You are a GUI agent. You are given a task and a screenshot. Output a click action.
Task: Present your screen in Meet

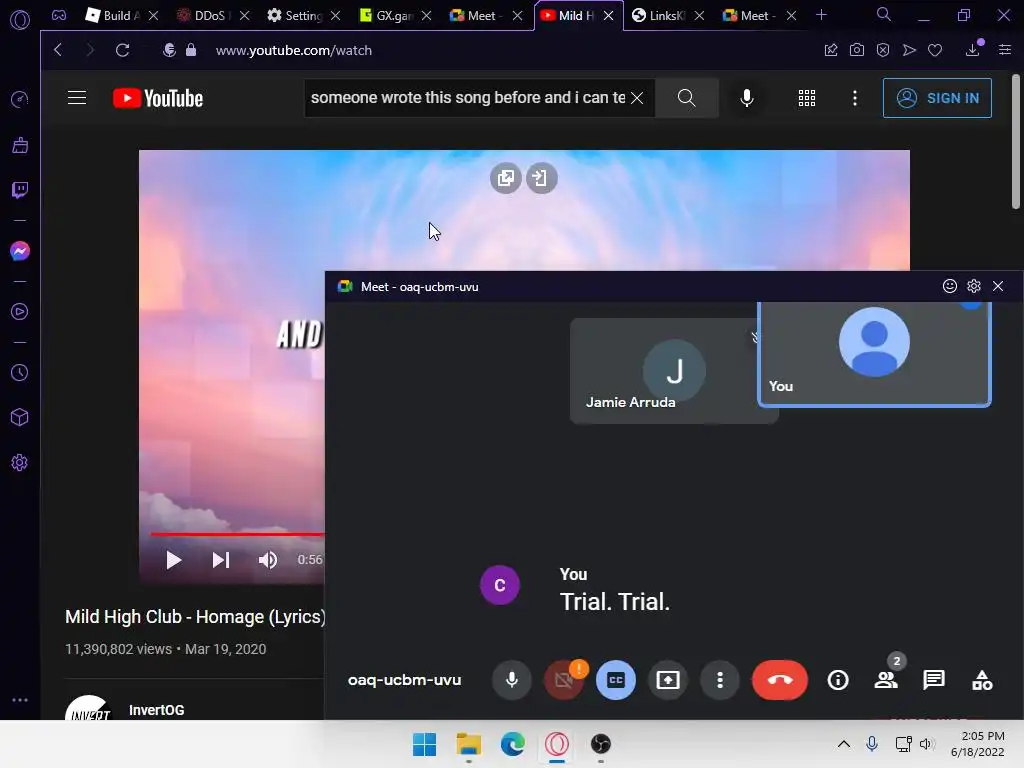coord(668,680)
